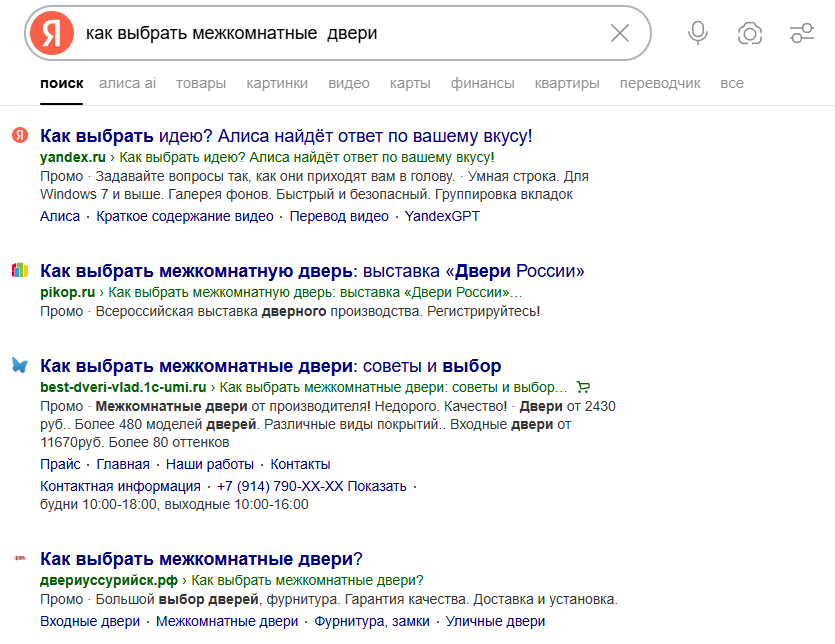This screenshot has height=644, width=835.
Task: Select the переводчик tab
Action: [x=660, y=83]
